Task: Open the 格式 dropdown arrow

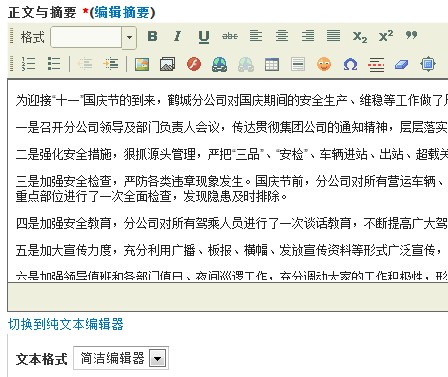Action: (x=129, y=37)
